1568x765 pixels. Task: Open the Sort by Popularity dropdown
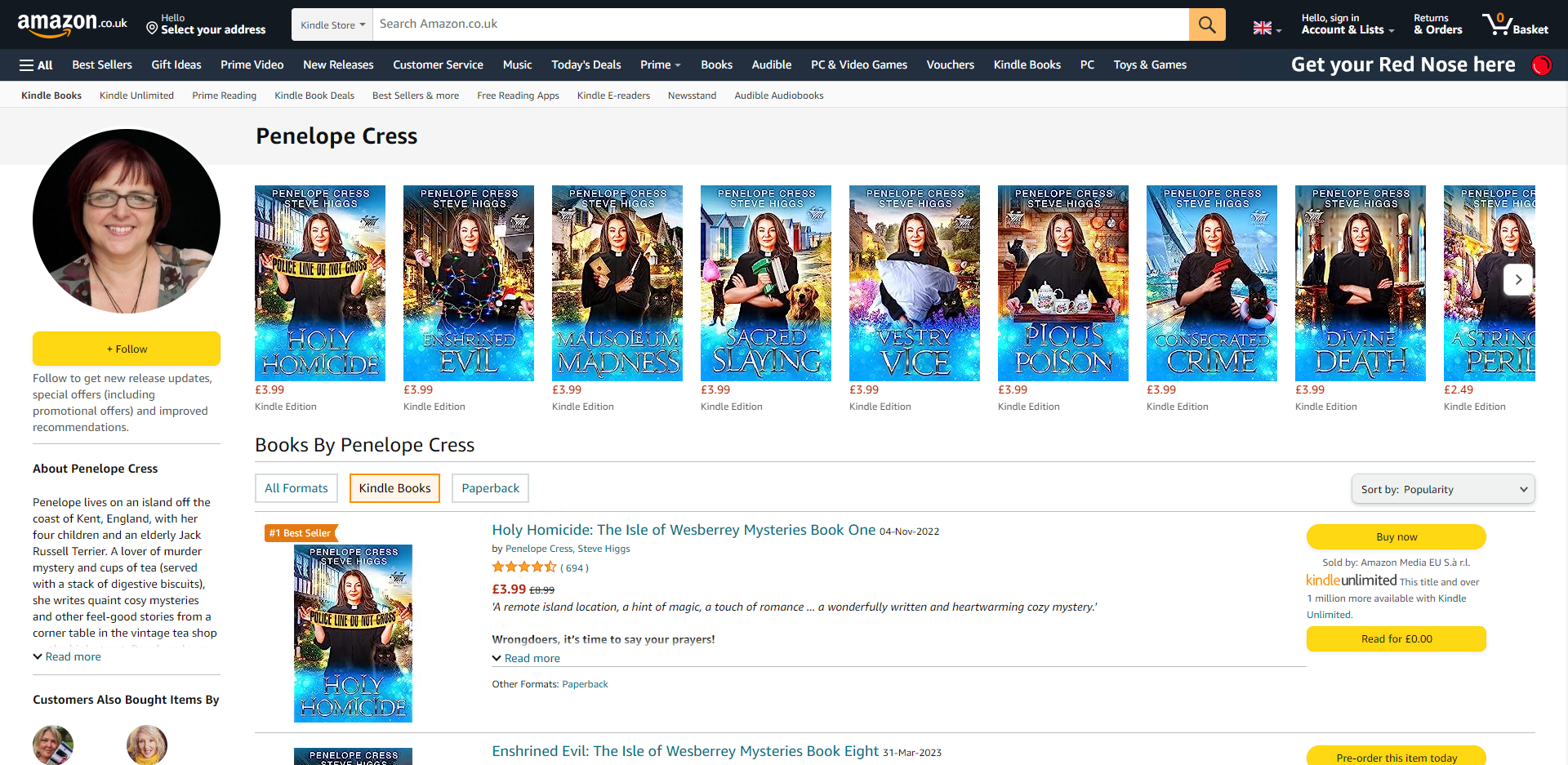pyautogui.click(x=1442, y=489)
